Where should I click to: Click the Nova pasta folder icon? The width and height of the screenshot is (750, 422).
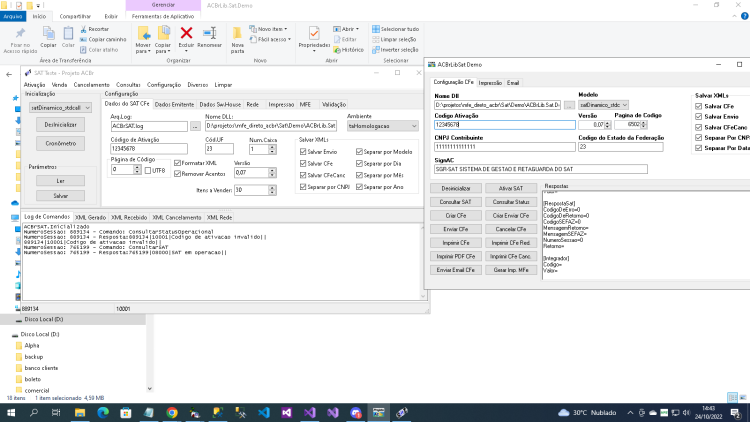click(237, 33)
